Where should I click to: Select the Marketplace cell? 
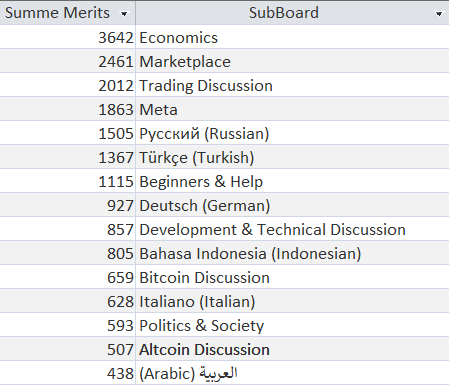coord(292,61)
